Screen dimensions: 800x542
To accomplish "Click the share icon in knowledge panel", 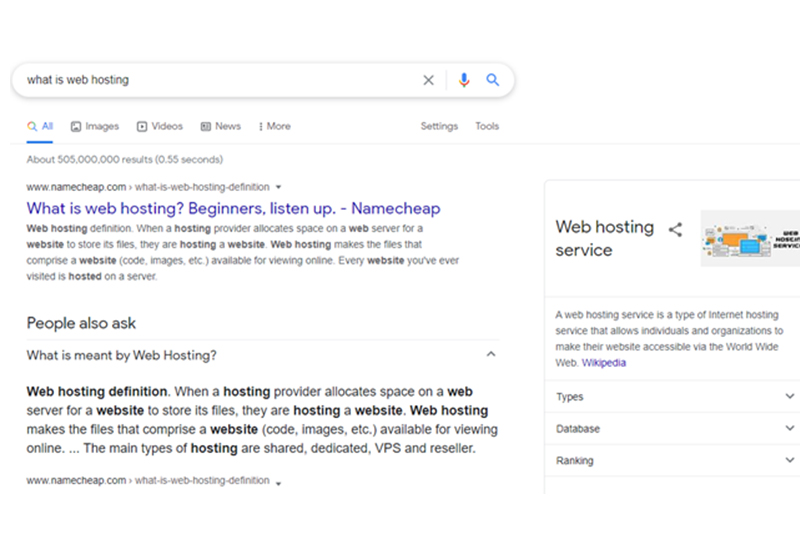I will (x=675, y=230).
